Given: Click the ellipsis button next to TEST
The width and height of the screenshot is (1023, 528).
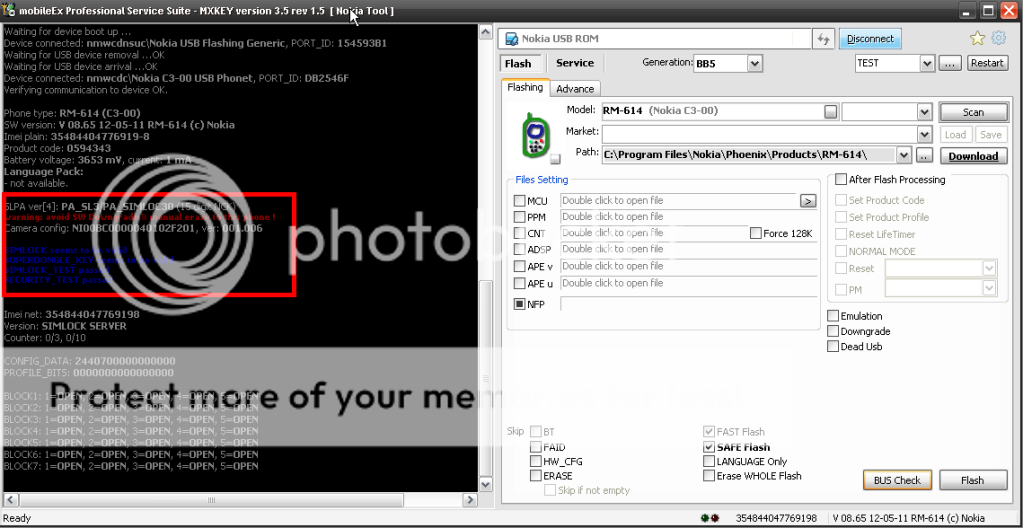Looking at the screenshot, I should click(950, 63).
